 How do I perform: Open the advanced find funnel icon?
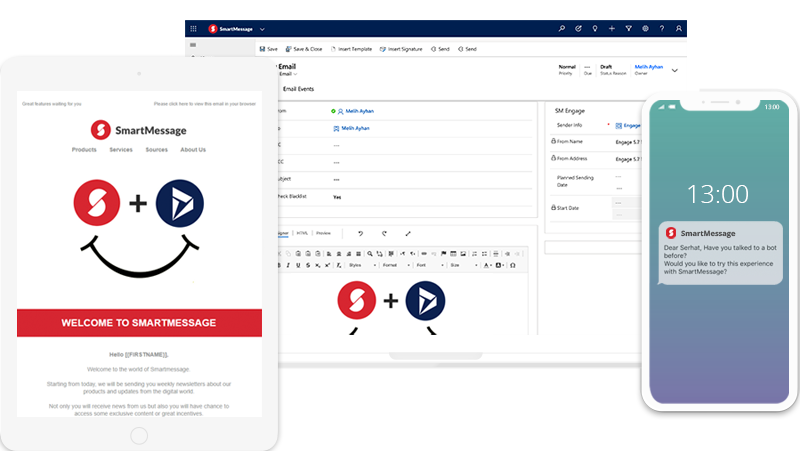[x=629, y=29]
